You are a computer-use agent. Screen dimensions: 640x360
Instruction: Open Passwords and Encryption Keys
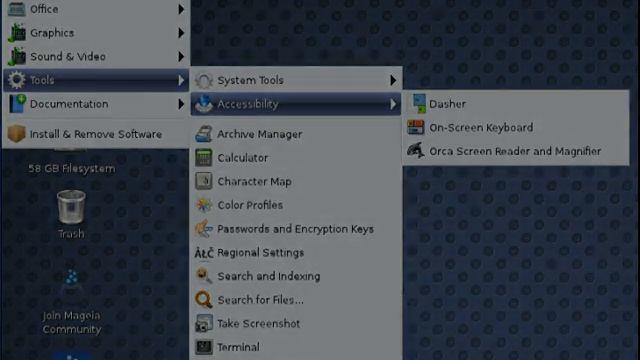pos(296,229)
